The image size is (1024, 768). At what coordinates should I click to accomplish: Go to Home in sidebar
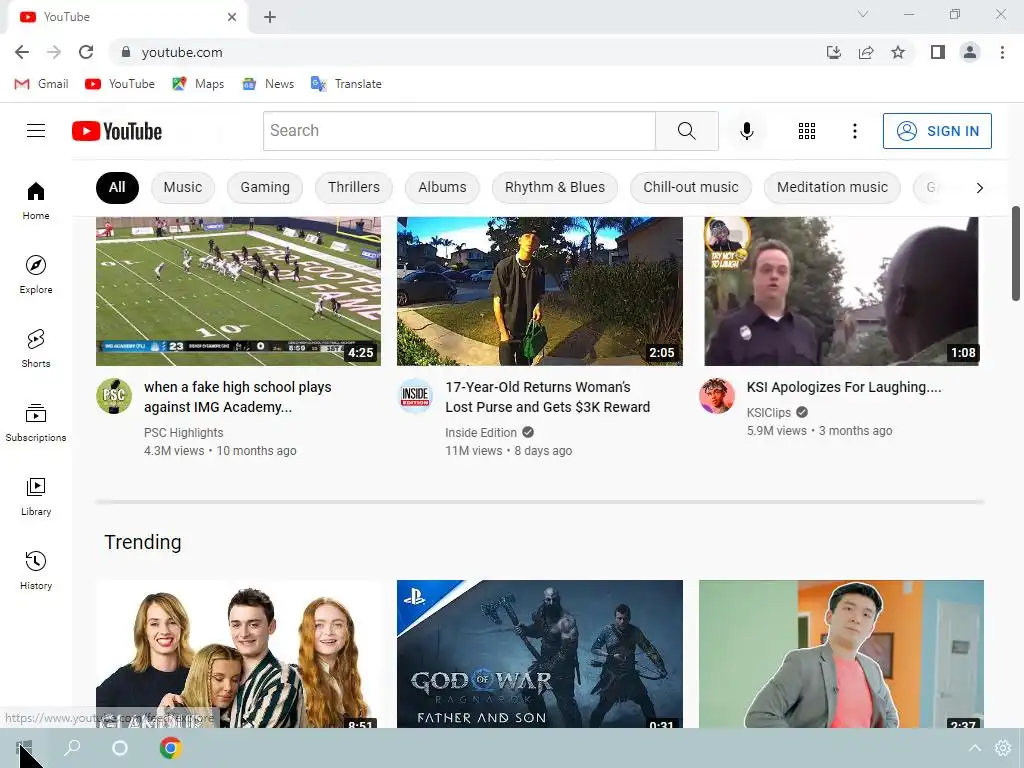pos(36,200)
